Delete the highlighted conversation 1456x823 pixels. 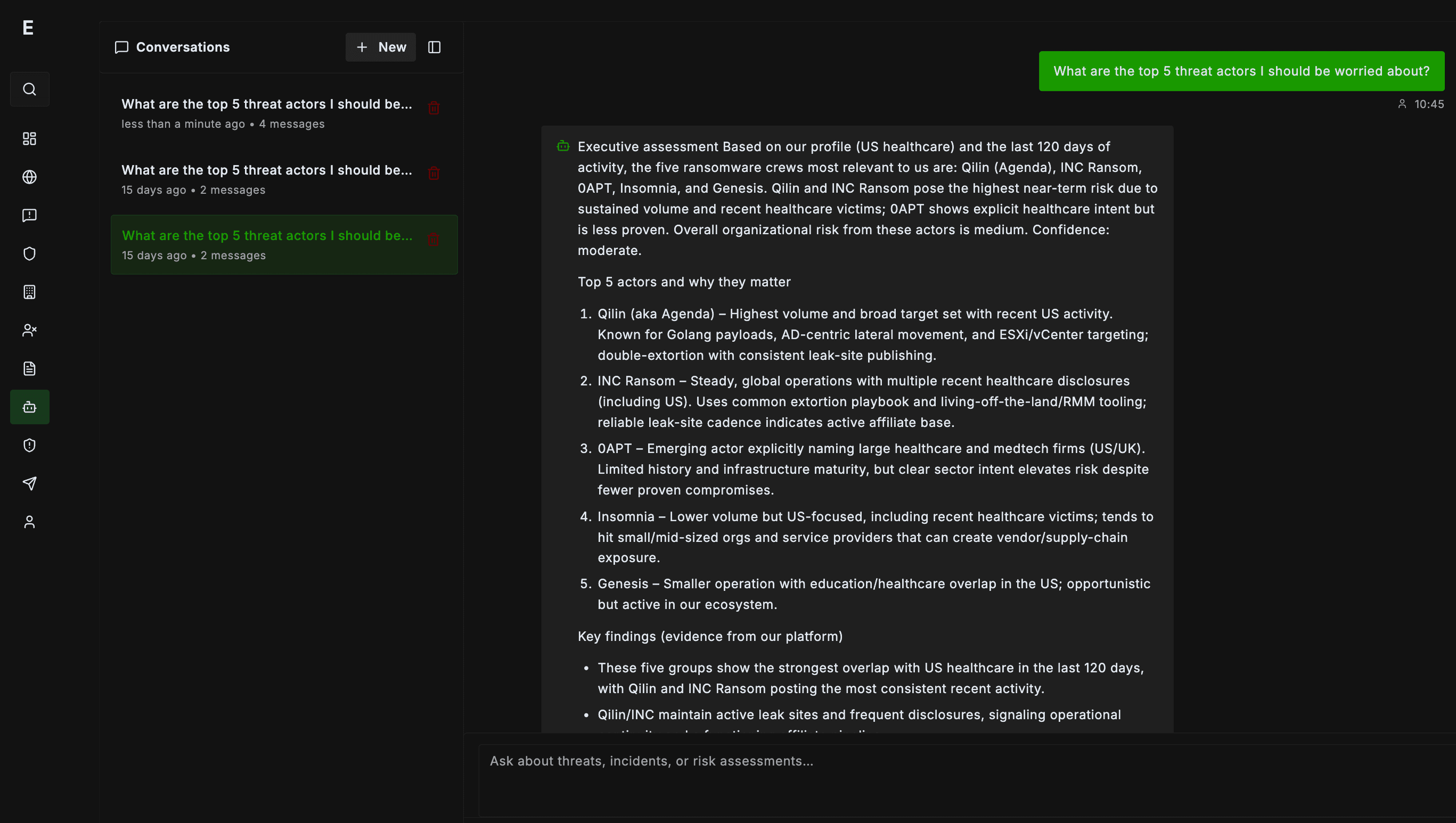pyautogui.click(x=433, y=240)
